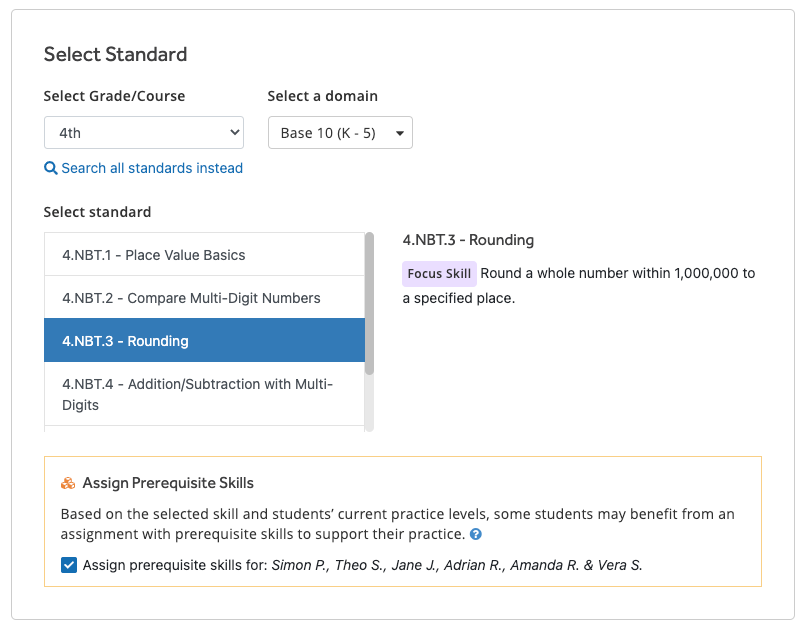Click the magnifying glass search icon
Viewport: 806px width, 632px height.
coord(51,169)
